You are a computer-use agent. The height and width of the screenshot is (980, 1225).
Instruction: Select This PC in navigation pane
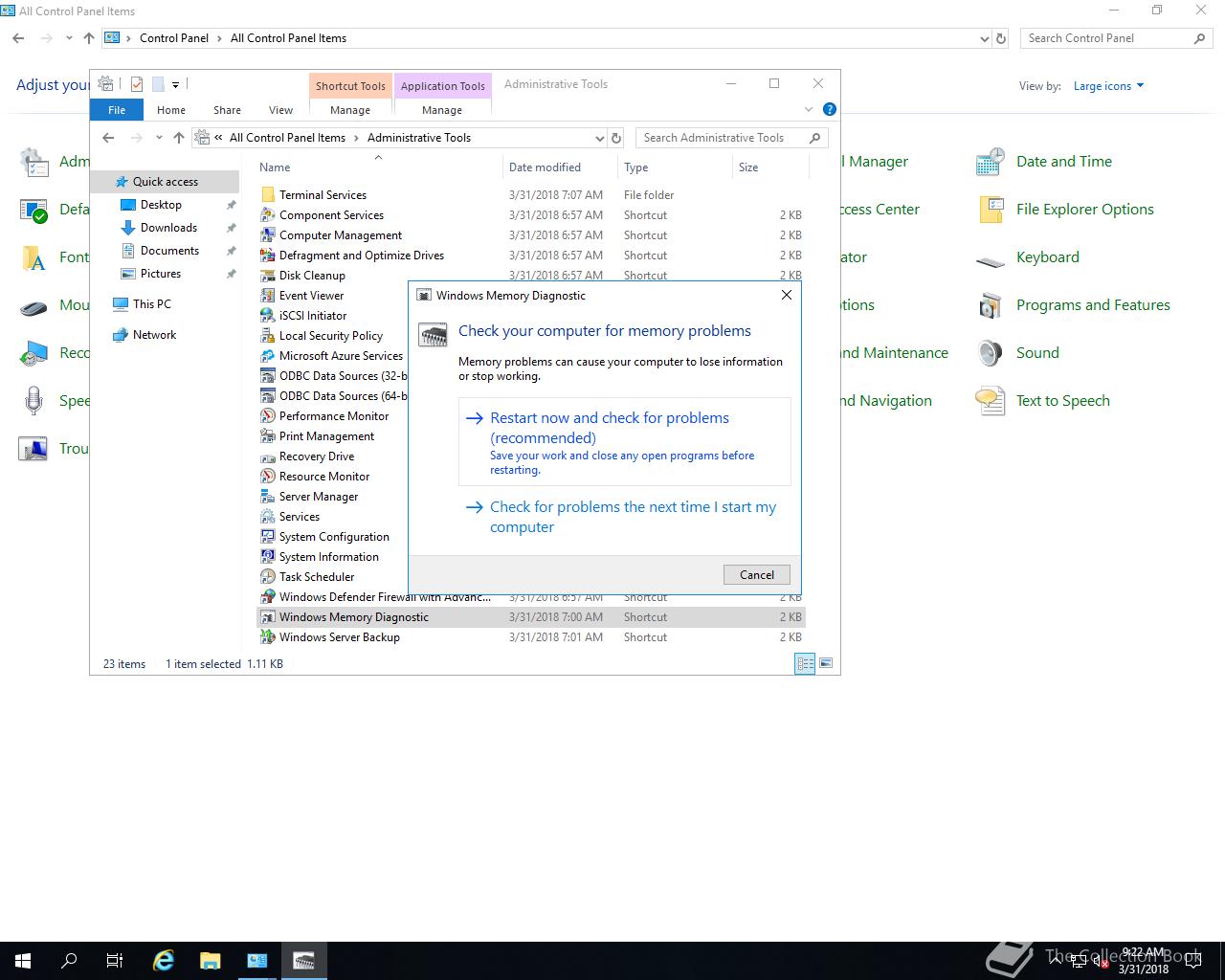tap(152, 304)
